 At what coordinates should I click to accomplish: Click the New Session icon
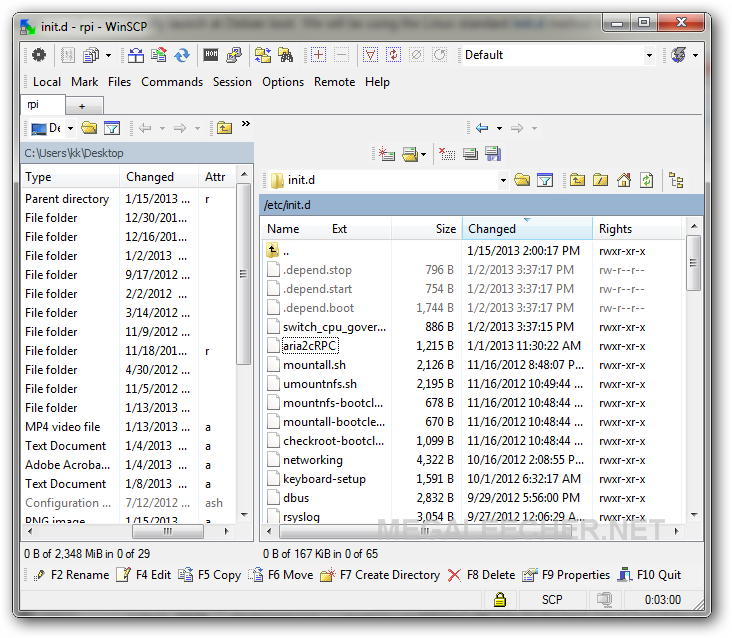coord(387,154)
